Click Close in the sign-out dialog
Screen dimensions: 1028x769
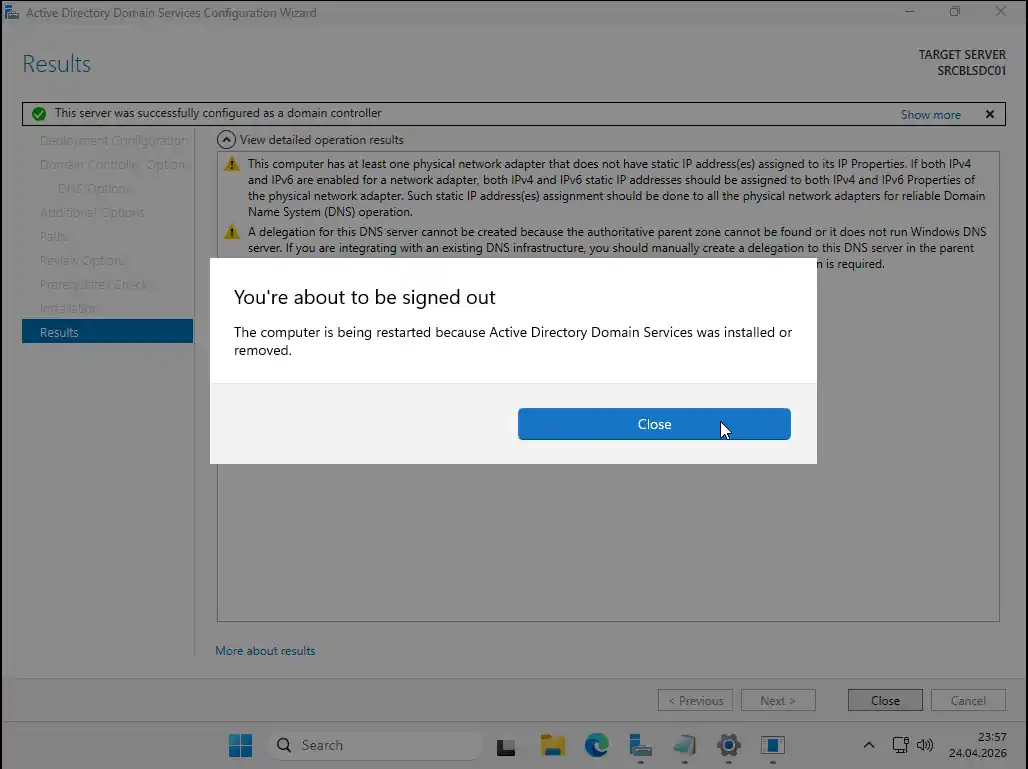pos(654,424)
